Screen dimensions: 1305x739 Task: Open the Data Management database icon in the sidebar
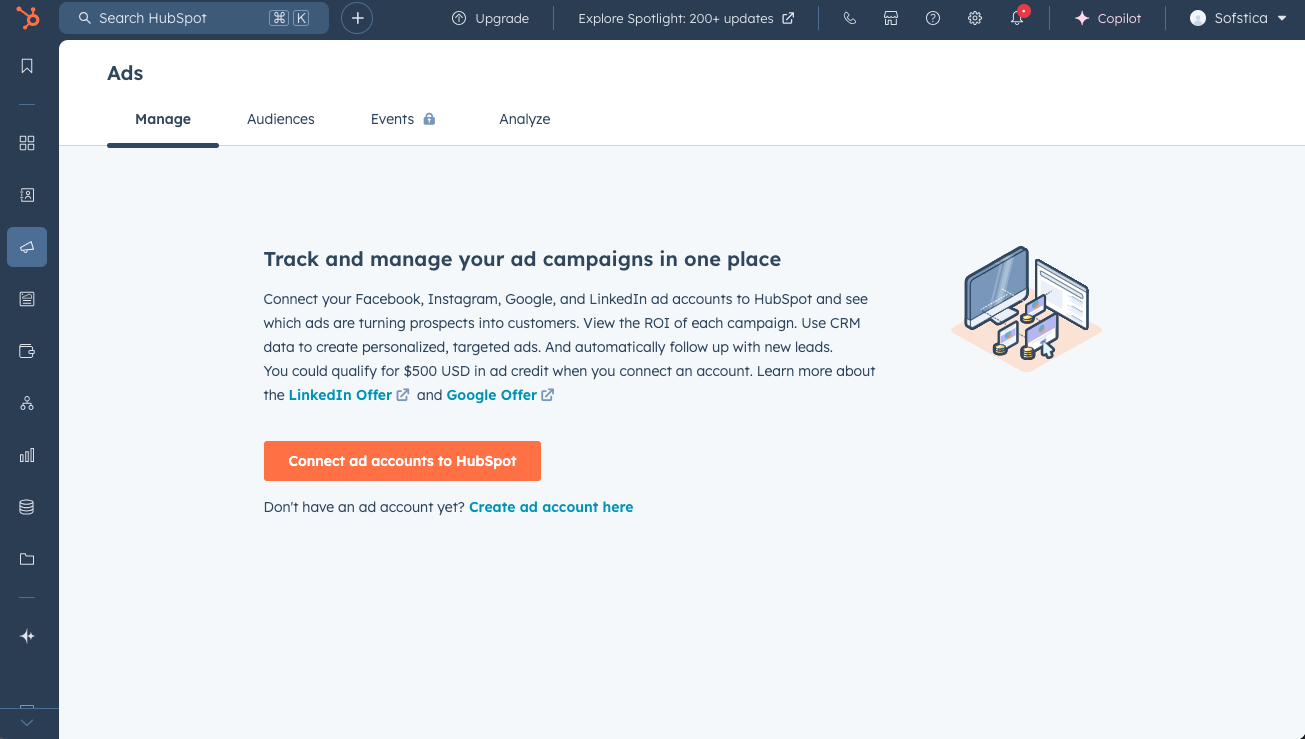point(27,507)
